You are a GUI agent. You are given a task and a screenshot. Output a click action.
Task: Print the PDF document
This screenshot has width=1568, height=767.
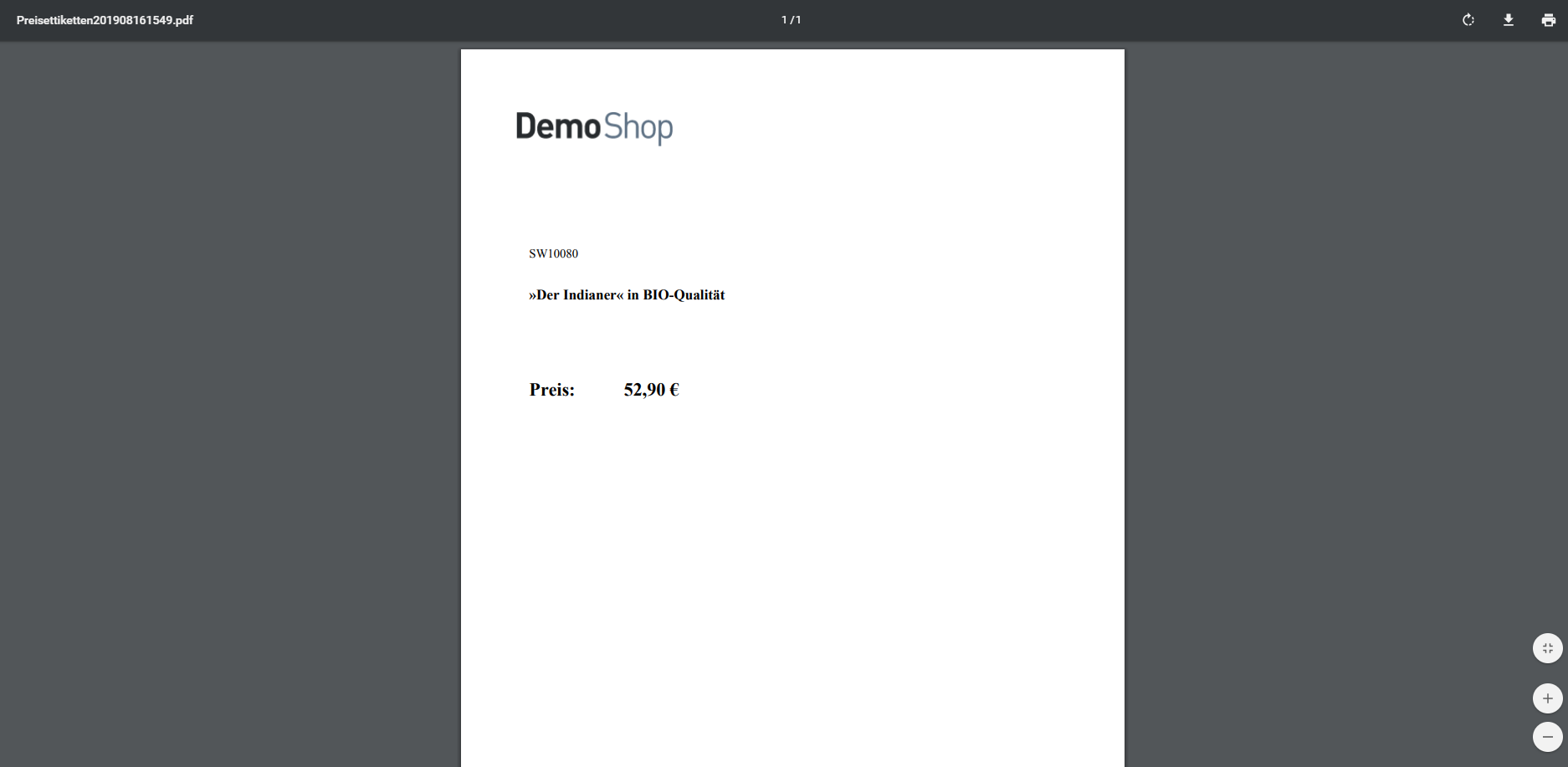tap(1548, 20)
